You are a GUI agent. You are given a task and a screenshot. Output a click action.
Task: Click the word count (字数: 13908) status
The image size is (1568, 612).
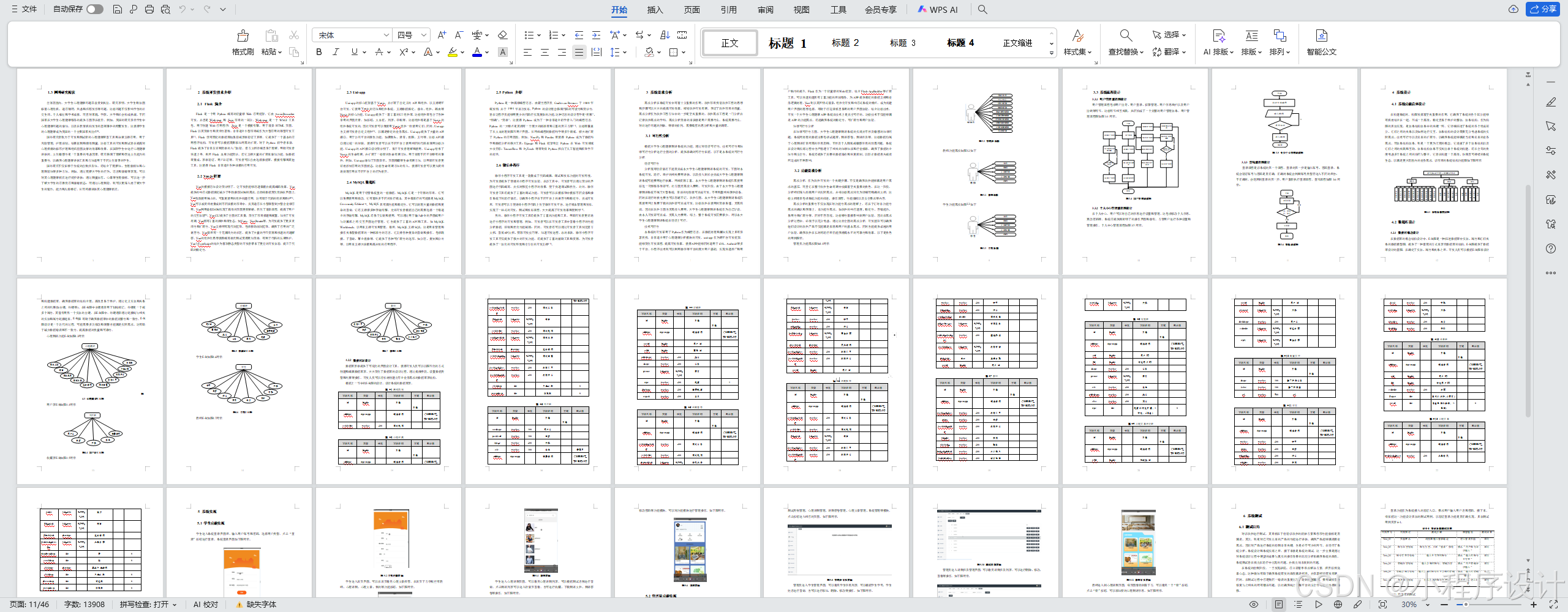pyautogui.click(x=84, y=604)
